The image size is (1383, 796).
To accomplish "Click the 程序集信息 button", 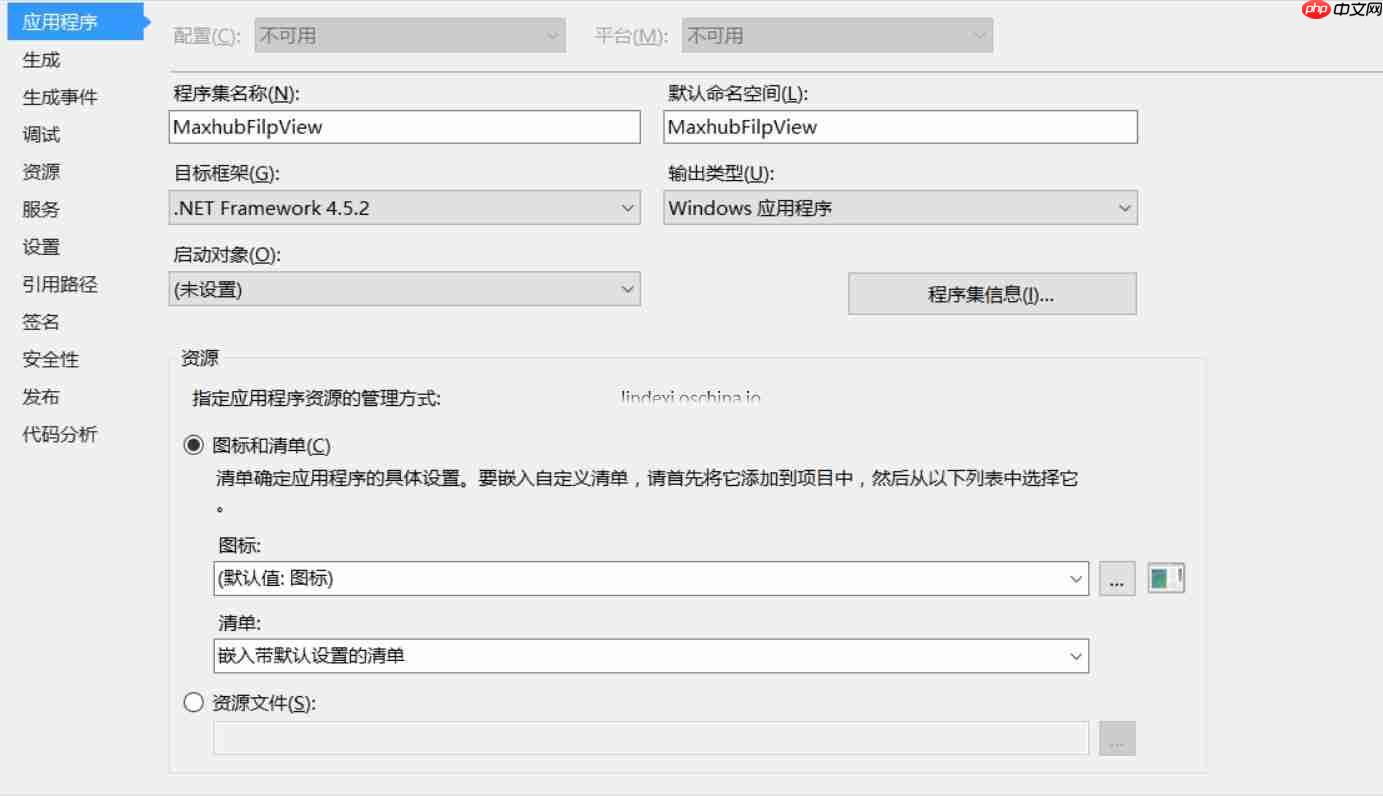I will [991, 293].
